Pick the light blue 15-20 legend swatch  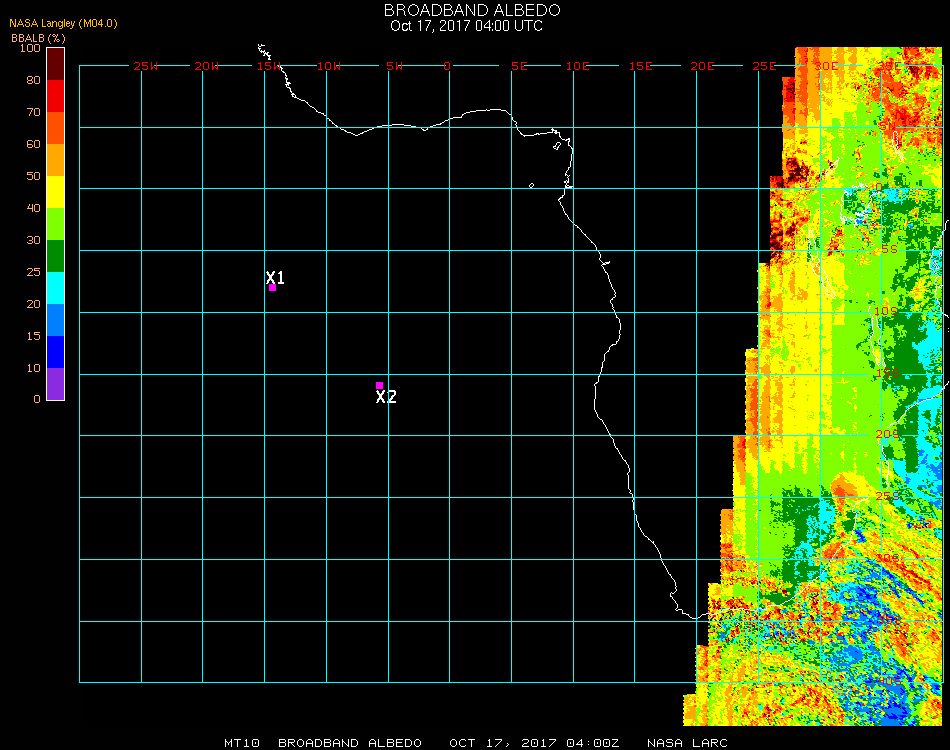click(x=56, y=320)
